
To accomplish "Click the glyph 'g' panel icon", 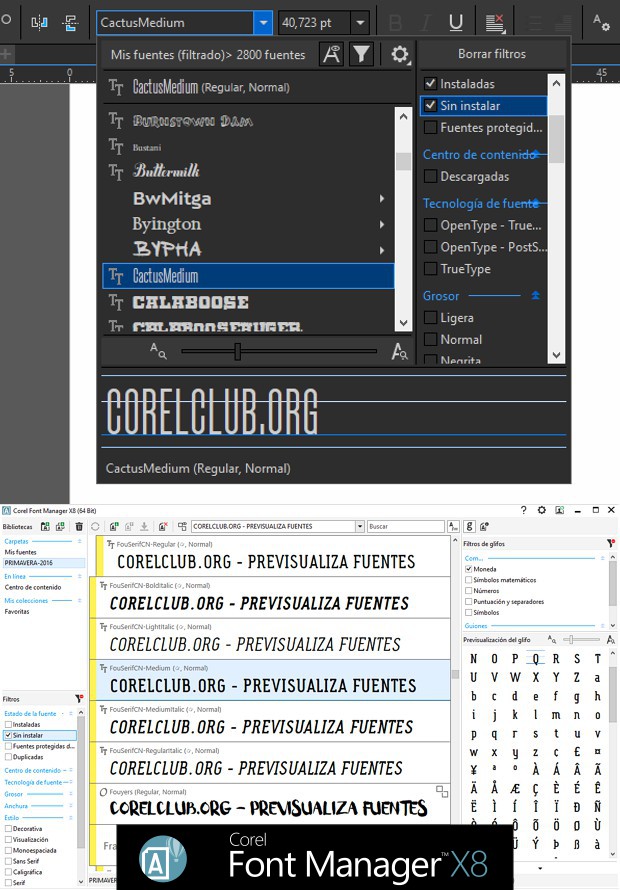I will point(470,527).
